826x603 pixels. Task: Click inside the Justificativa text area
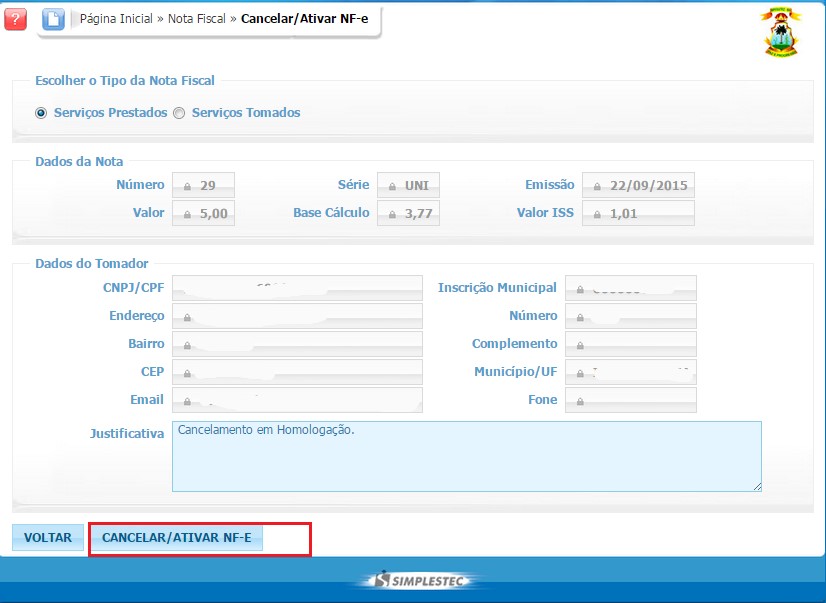pyautogui.click(x=466, y=456)
